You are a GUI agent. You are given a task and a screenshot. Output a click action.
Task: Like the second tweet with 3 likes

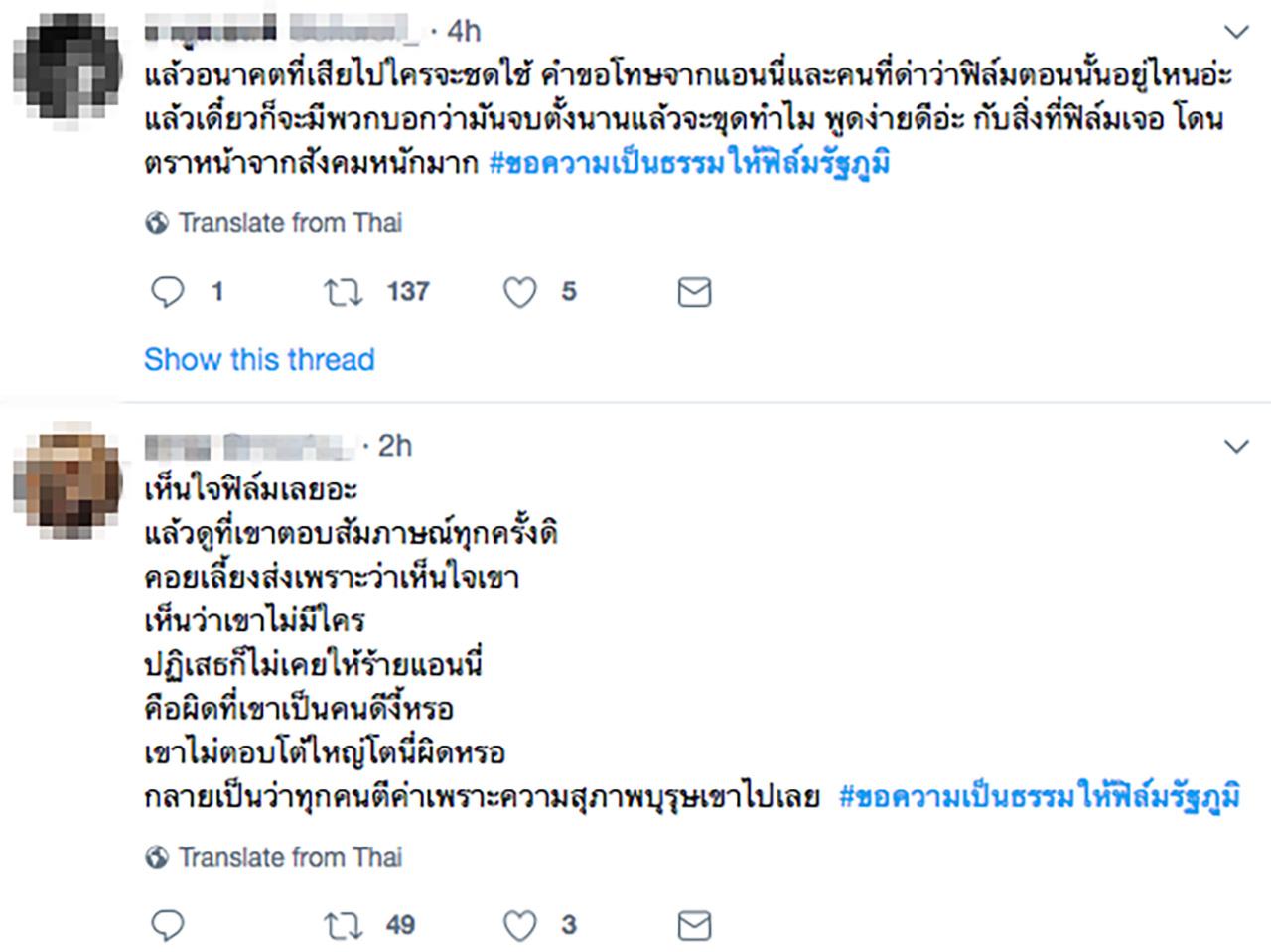pos(519,925)
